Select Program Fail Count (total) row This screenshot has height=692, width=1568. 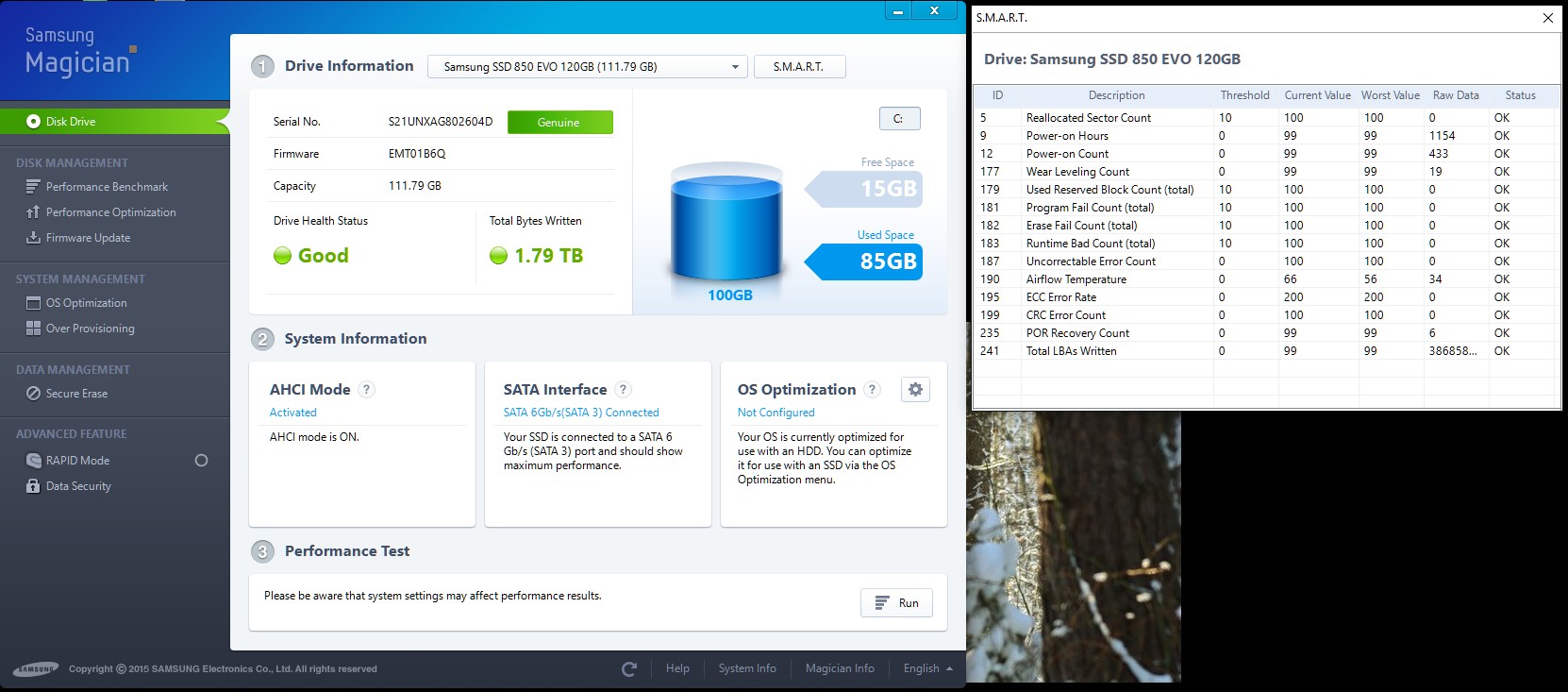pyautogui.click(x=1266, y=208)
